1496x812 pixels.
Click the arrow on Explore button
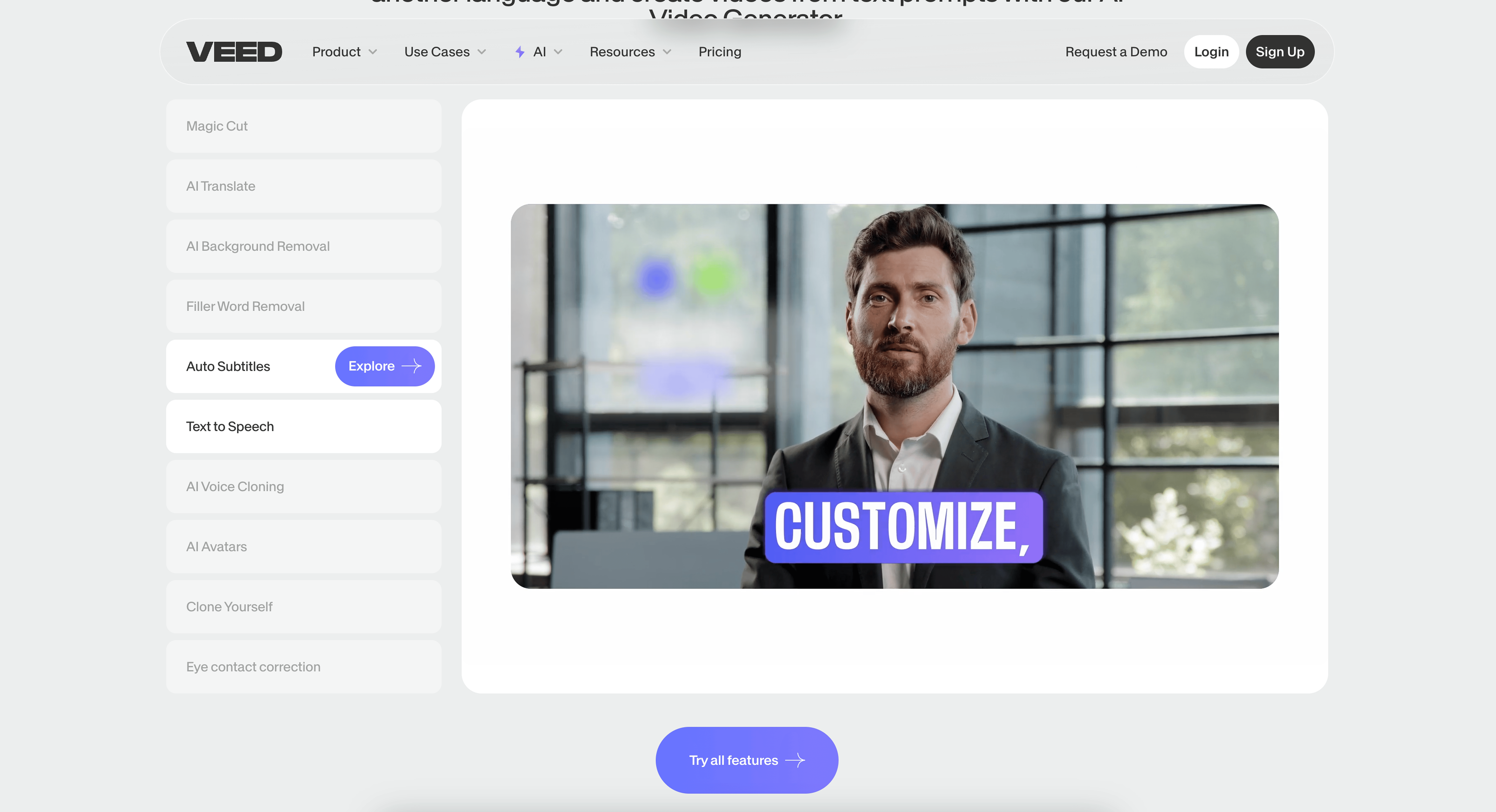(x=411, y=366)
